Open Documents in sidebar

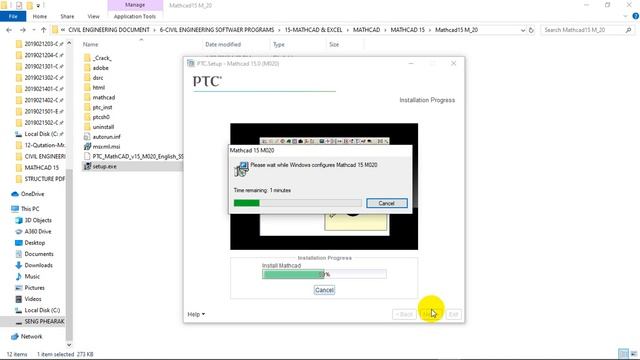[34, 254]
